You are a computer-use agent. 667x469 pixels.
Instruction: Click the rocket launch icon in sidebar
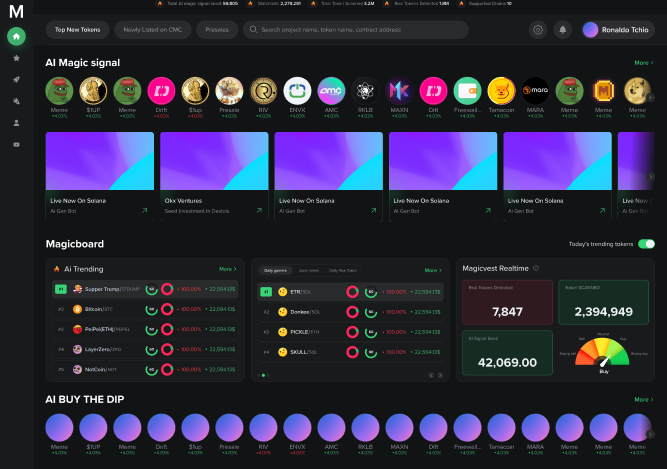[x=16, y=80]
